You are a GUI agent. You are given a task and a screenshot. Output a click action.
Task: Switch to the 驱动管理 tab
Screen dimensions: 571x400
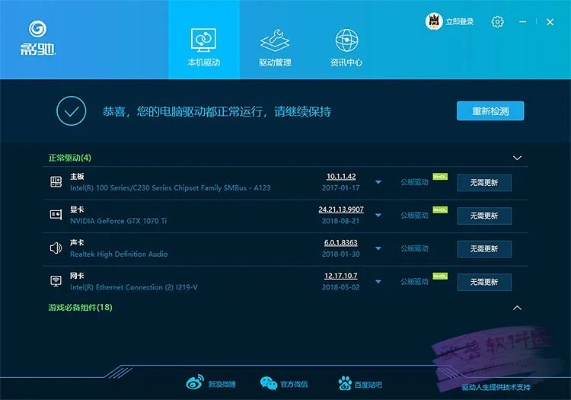point(275,47)
